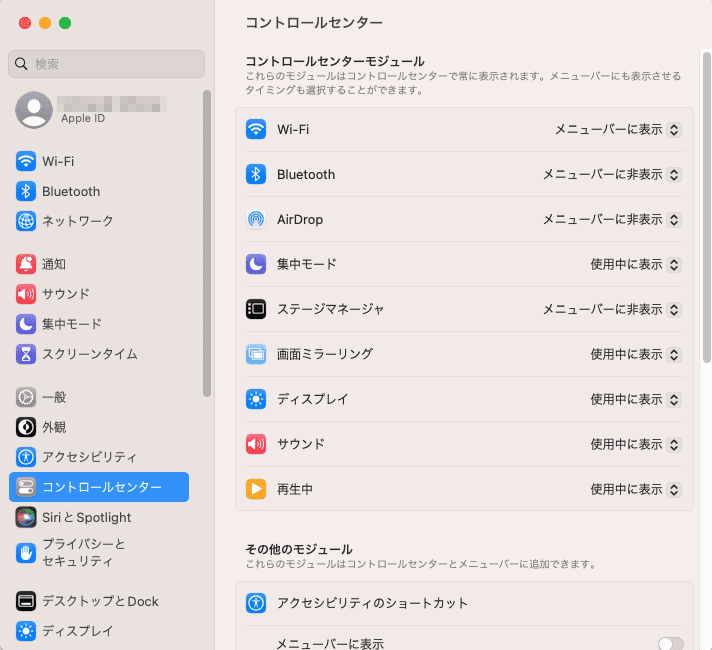
Task: Go to デスクトップと Dock settings pane
Action: pos(100,601)
